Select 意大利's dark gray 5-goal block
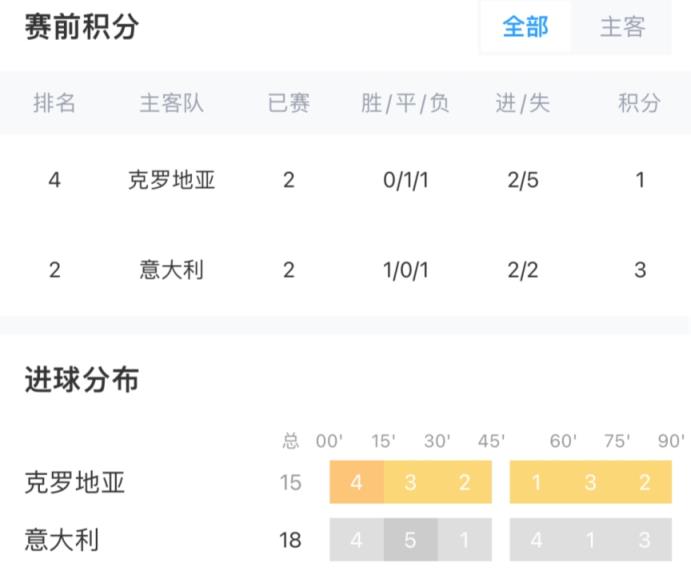Viewport: 691px width, 587px height. point(411,541)
